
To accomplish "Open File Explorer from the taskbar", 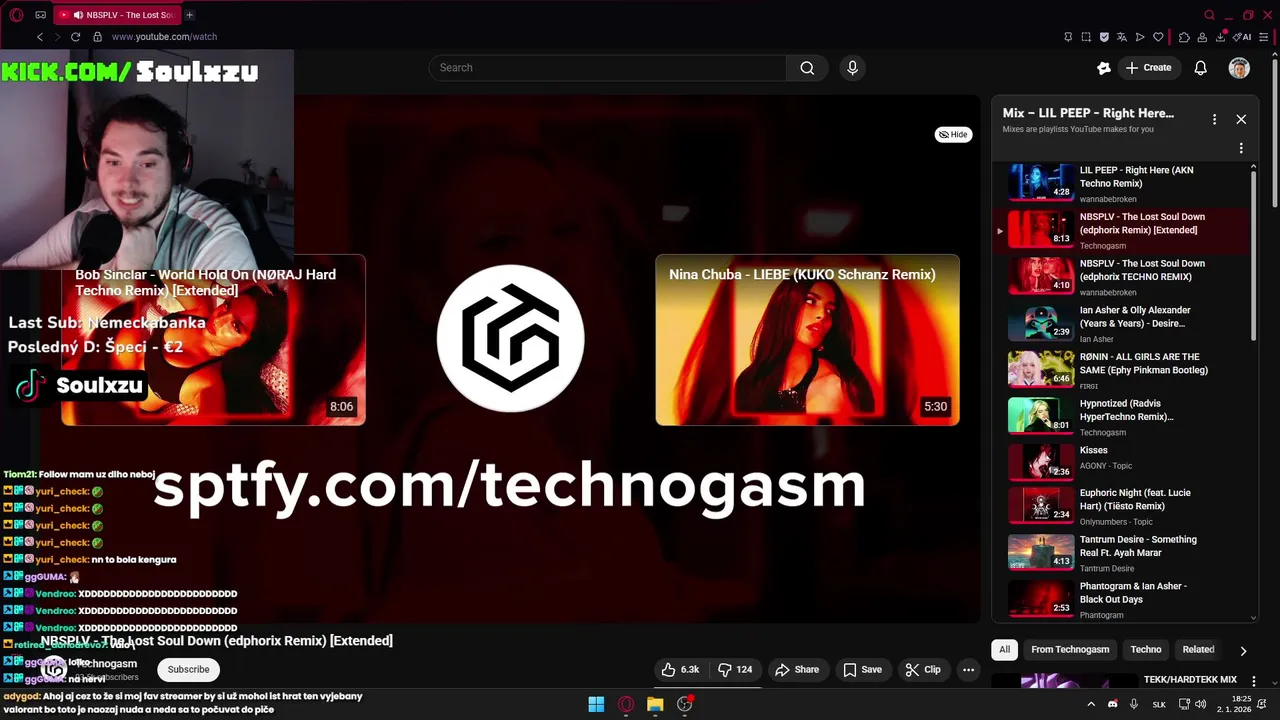I will (655, 704).
